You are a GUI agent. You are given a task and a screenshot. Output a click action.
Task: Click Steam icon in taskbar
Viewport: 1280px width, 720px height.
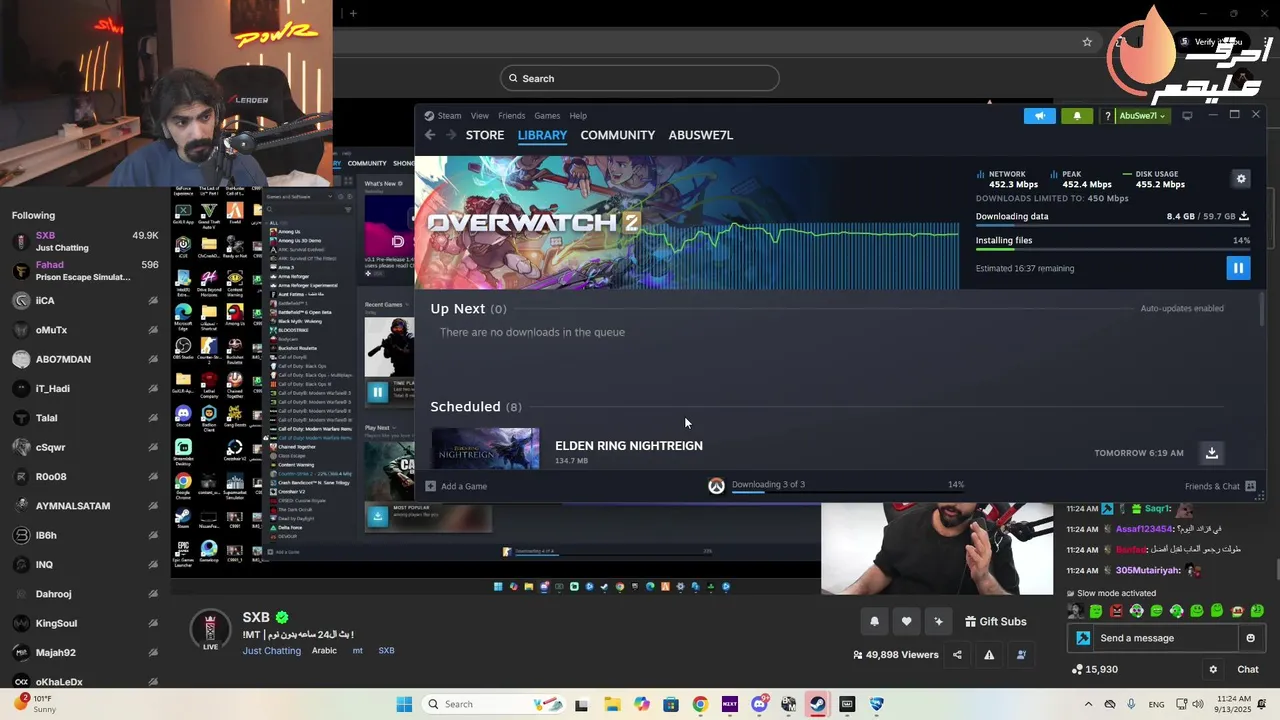[x=818, y=704]
